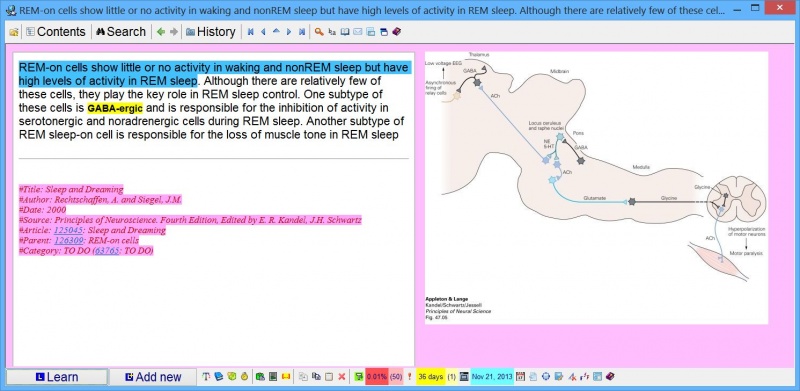Go to the next element

tap(289, 32)
